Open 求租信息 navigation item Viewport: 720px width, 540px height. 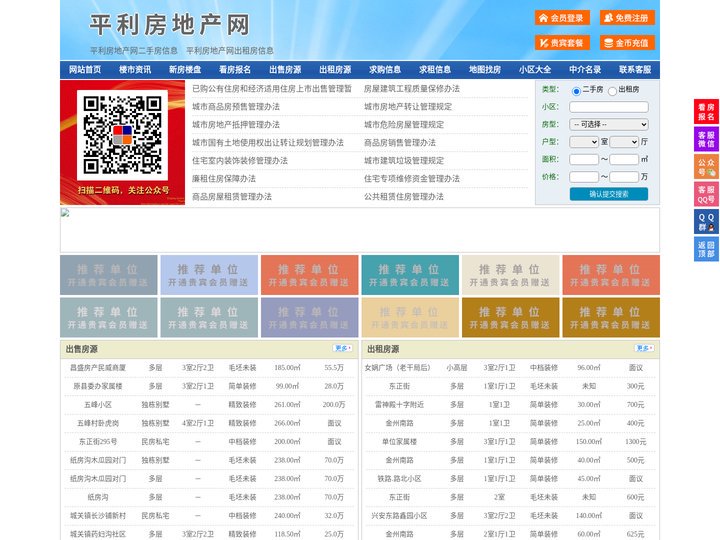435,70
